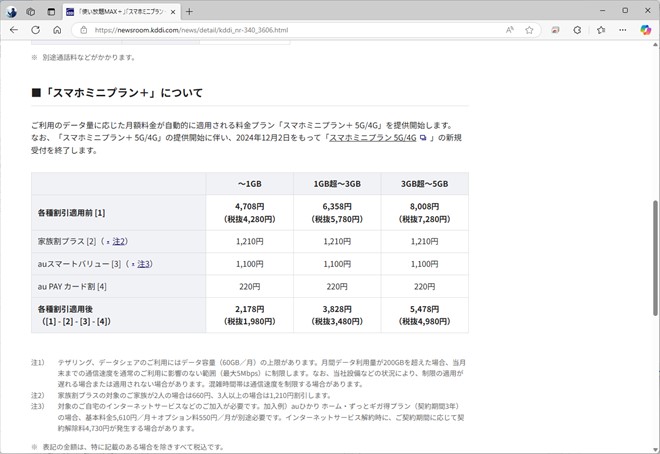Go to the browser home page
The width and height of the screenshot is (660, 454).
(57, 30)
